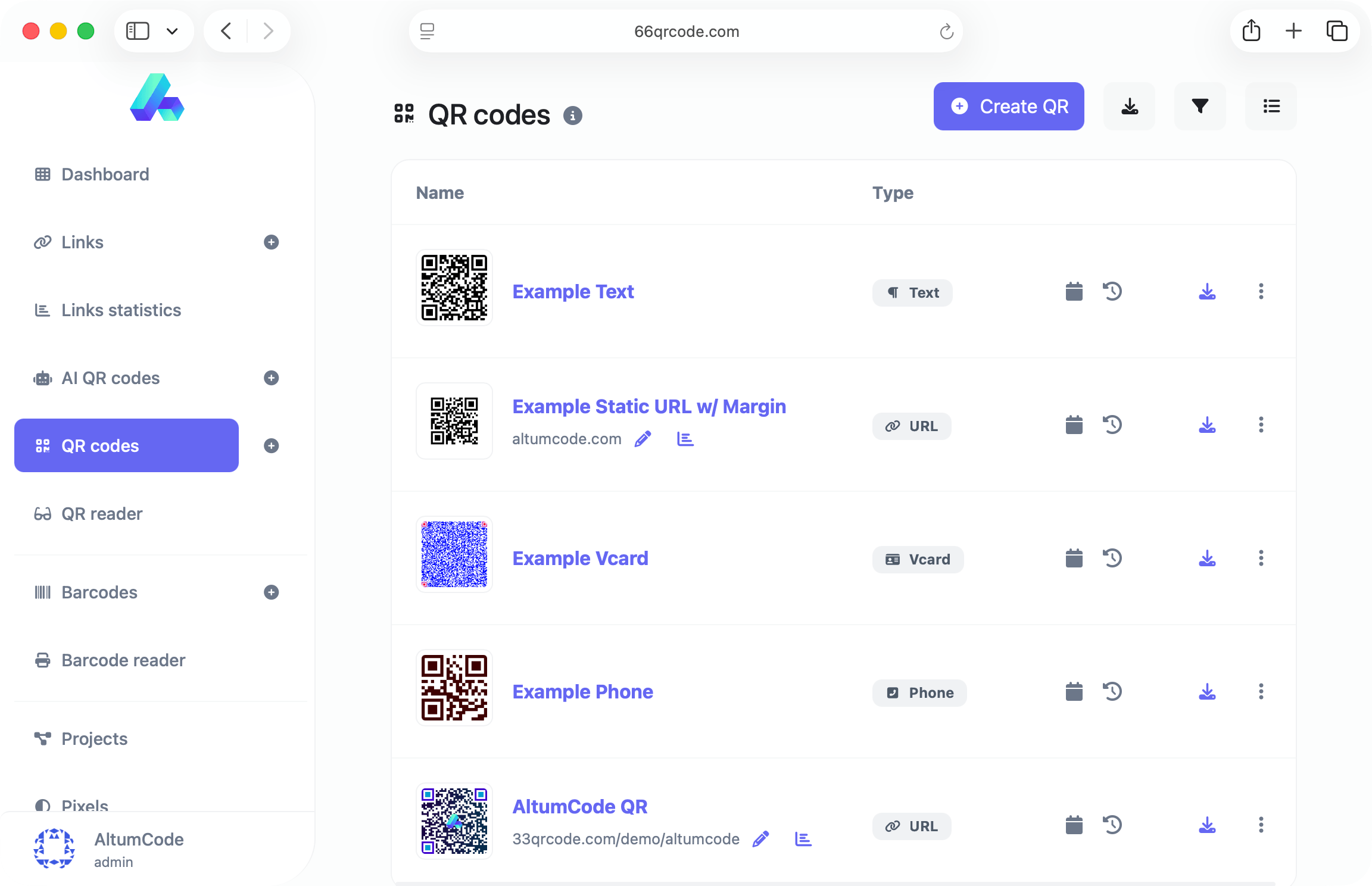Open the Example Phone link
Screen dimensions: 1372x886
pos(582,692)
